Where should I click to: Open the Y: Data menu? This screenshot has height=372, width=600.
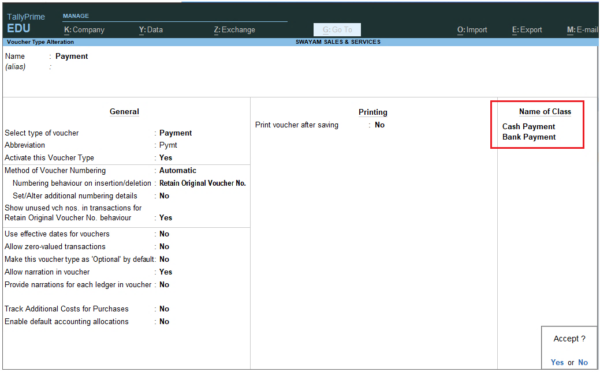151,29
